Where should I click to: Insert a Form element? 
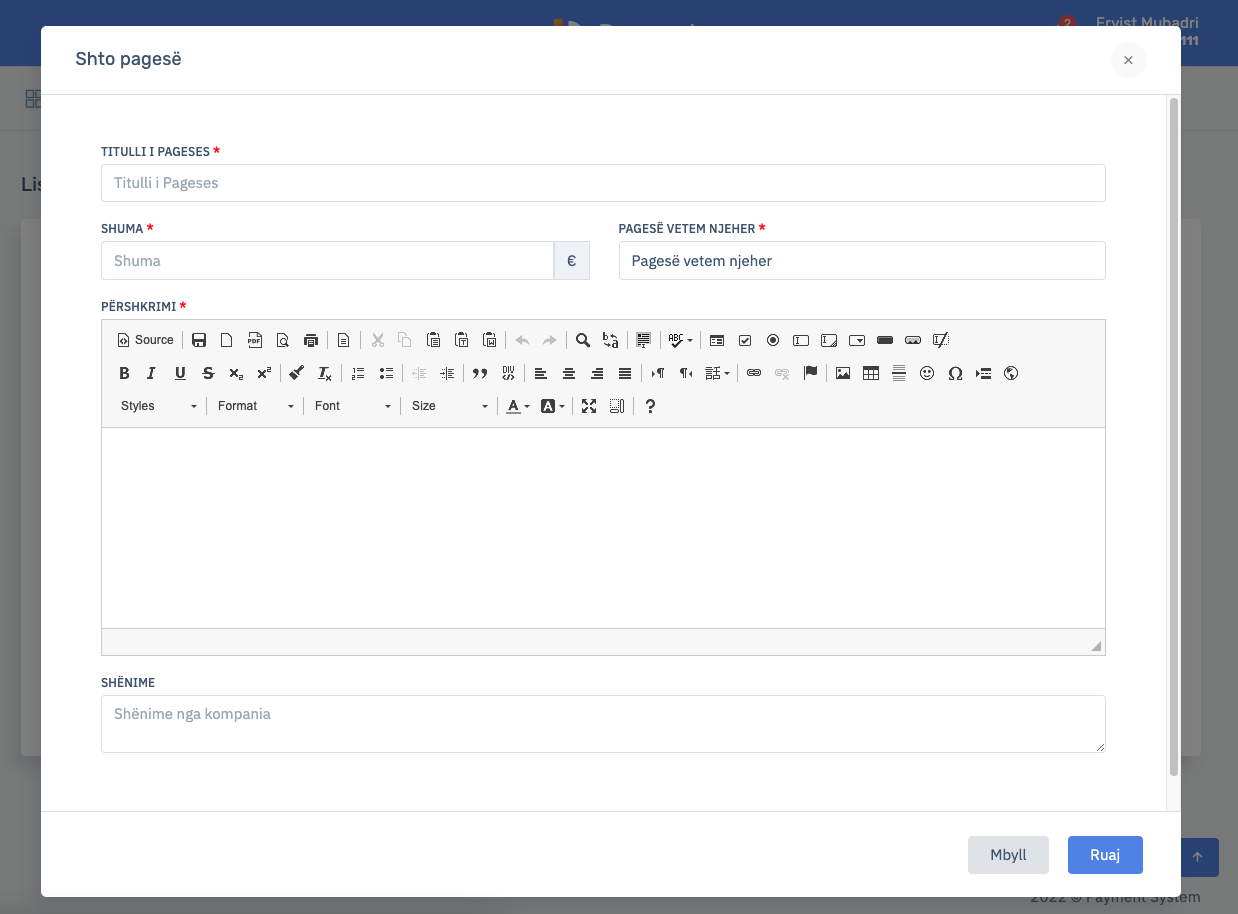[717, 340]
